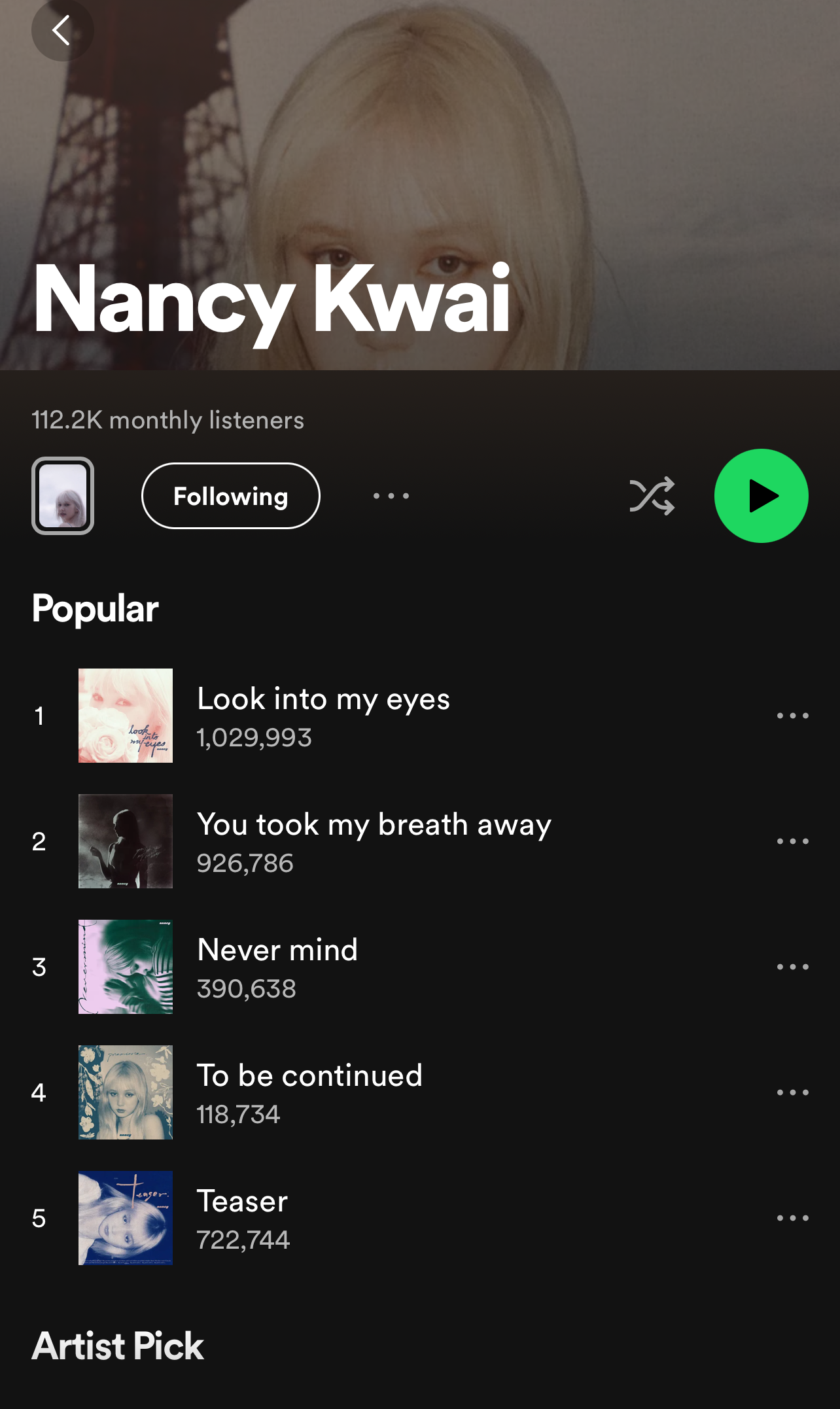This screenshot has width=840, height=1409.
Task: Play Nancy Kwai with the green button
Action: 761,496
